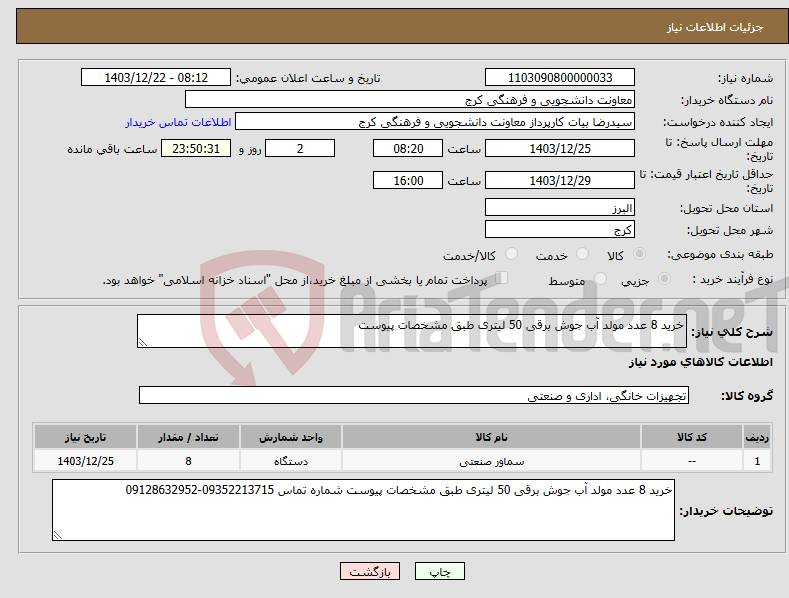The width and height of the screenshot is (789, 598).
Task: Click the چاپ (print) button
Action: tap(439, 571)
